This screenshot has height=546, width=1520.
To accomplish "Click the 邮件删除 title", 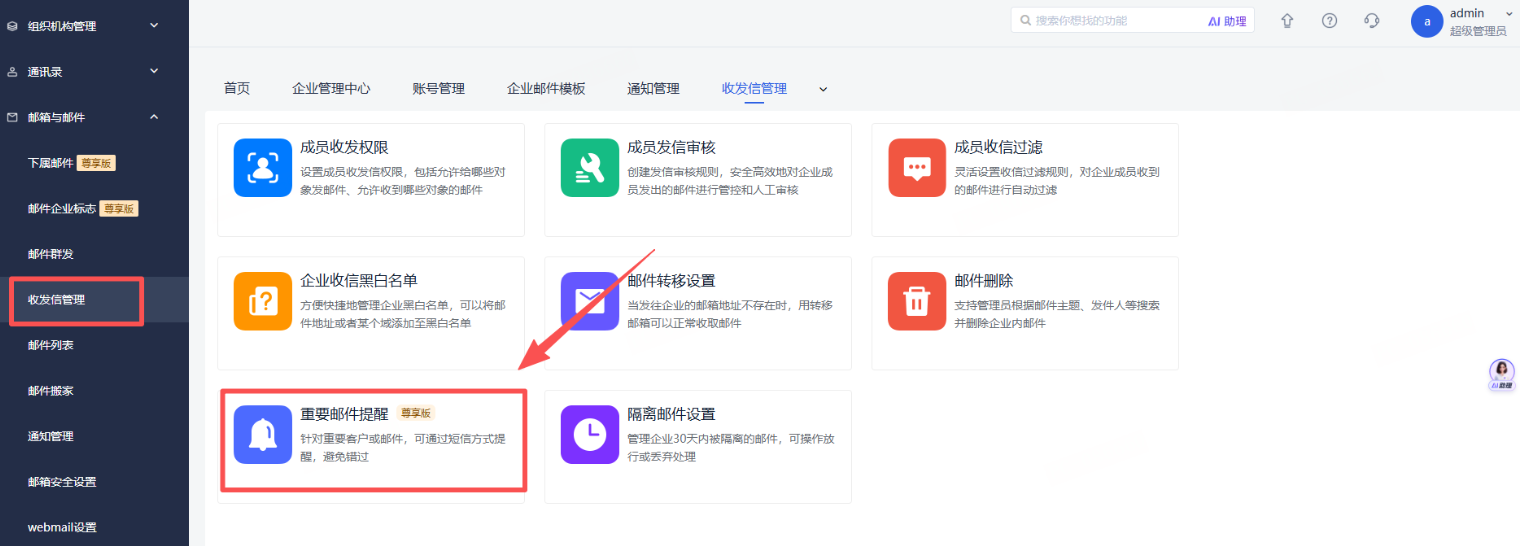I will click(984, 281).
